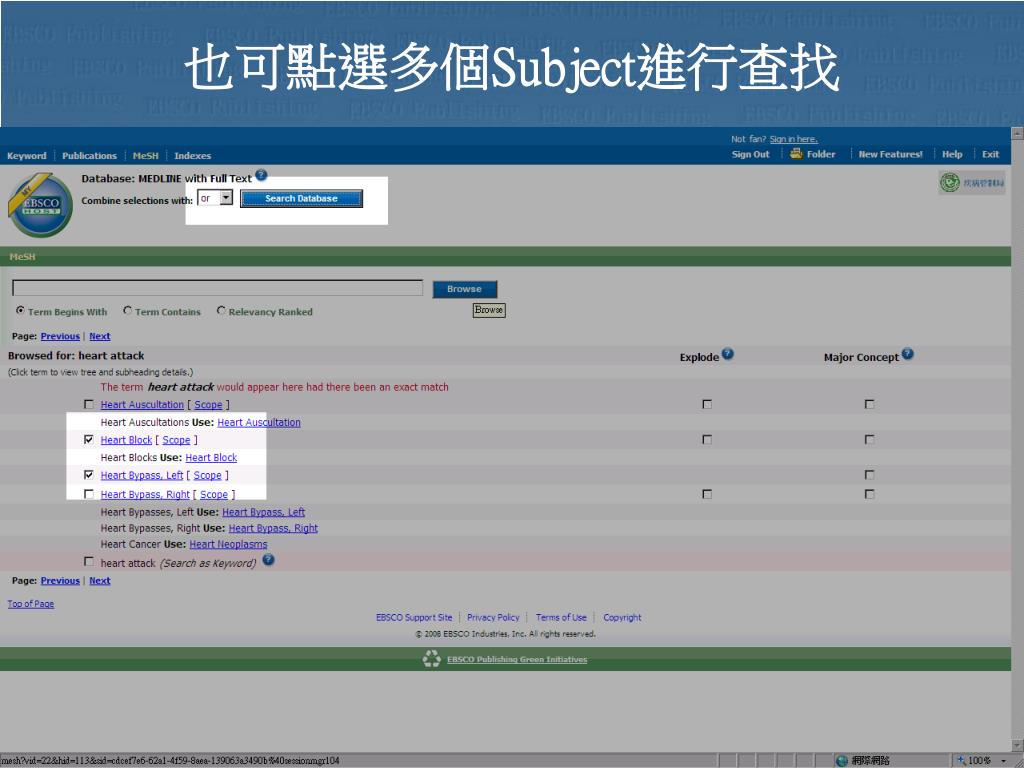This screenshot has width=1024, height=768.
Task: Enable Explode for Heart Auscultation
Action: coord(707,404)
